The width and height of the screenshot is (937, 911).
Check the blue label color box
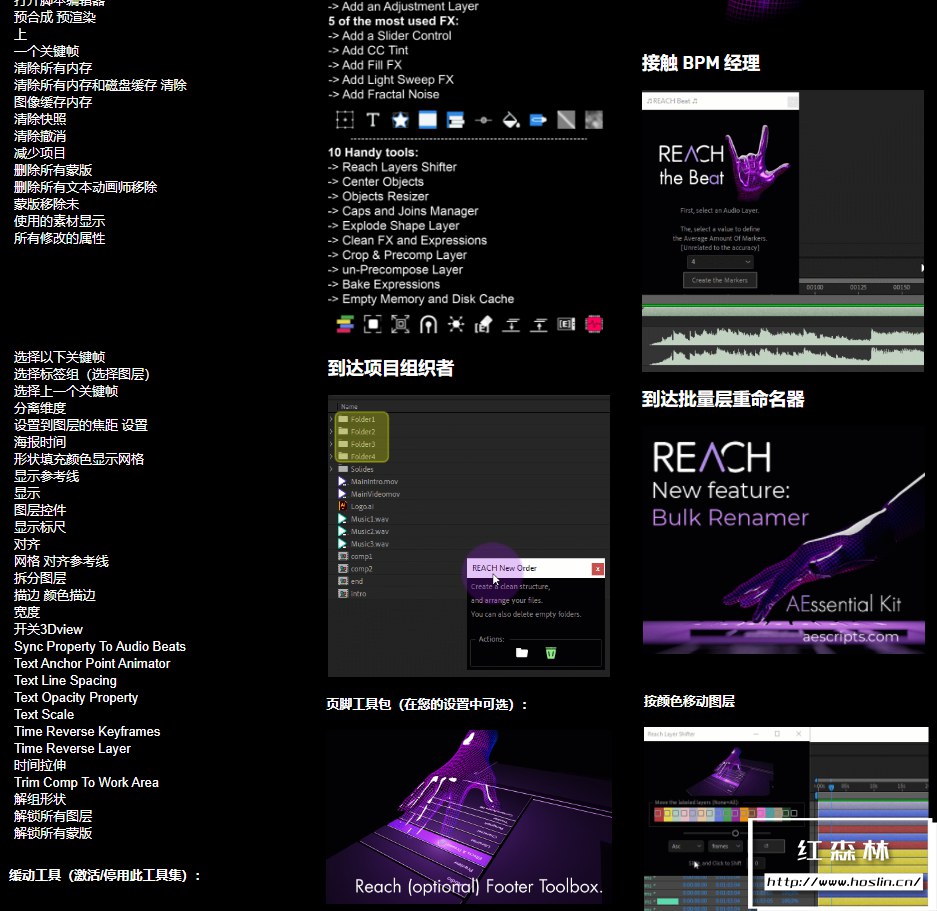click(719, 813)
